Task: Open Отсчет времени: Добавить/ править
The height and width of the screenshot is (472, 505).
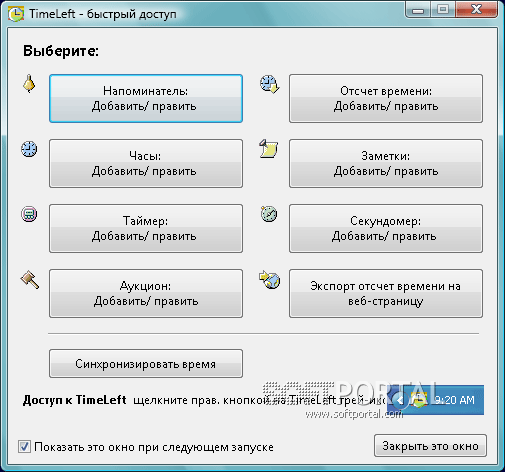Action: click(x=386, y=99)
